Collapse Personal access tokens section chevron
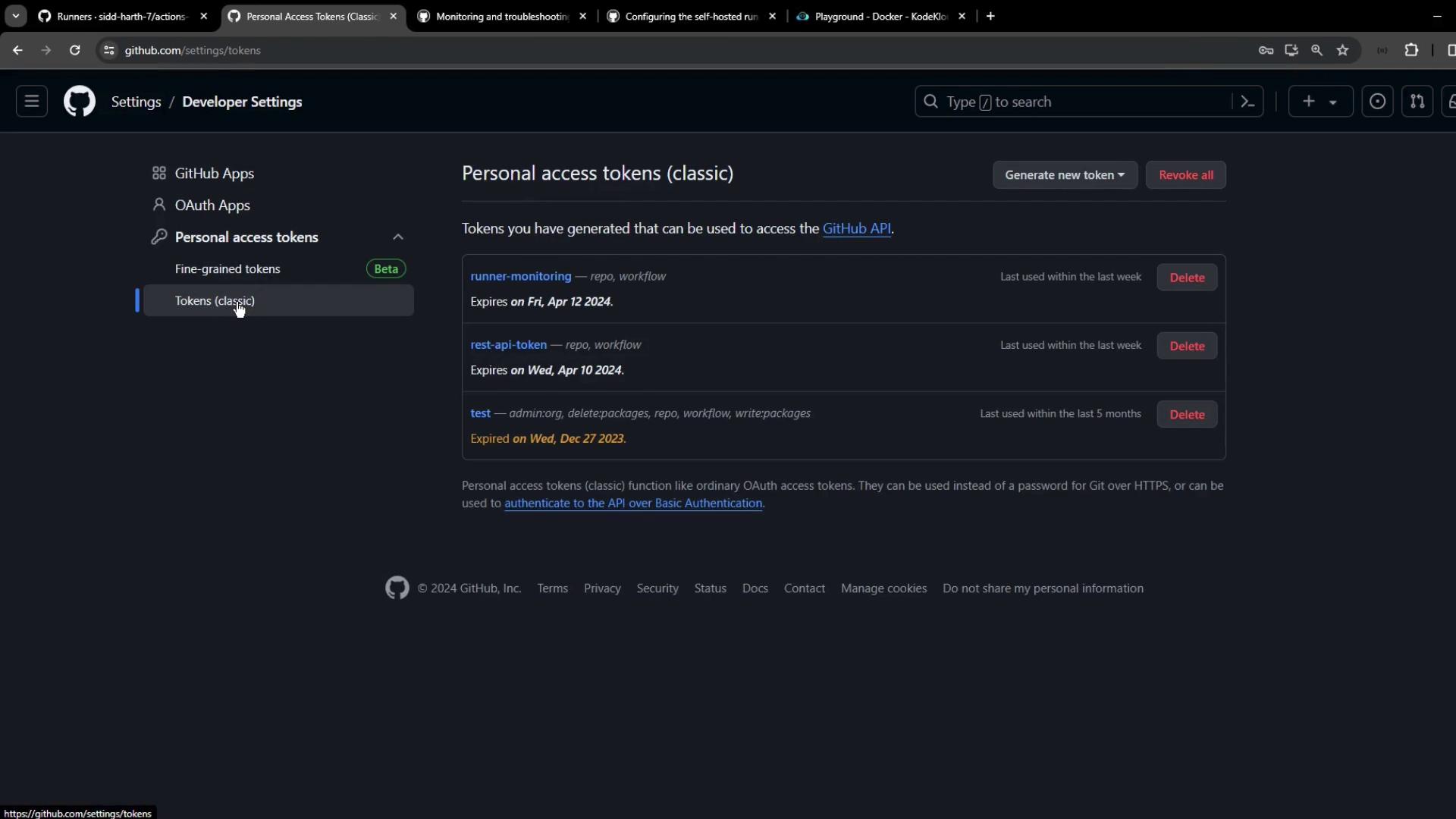This screenshot has height=819, width=1456. point(397,237)
